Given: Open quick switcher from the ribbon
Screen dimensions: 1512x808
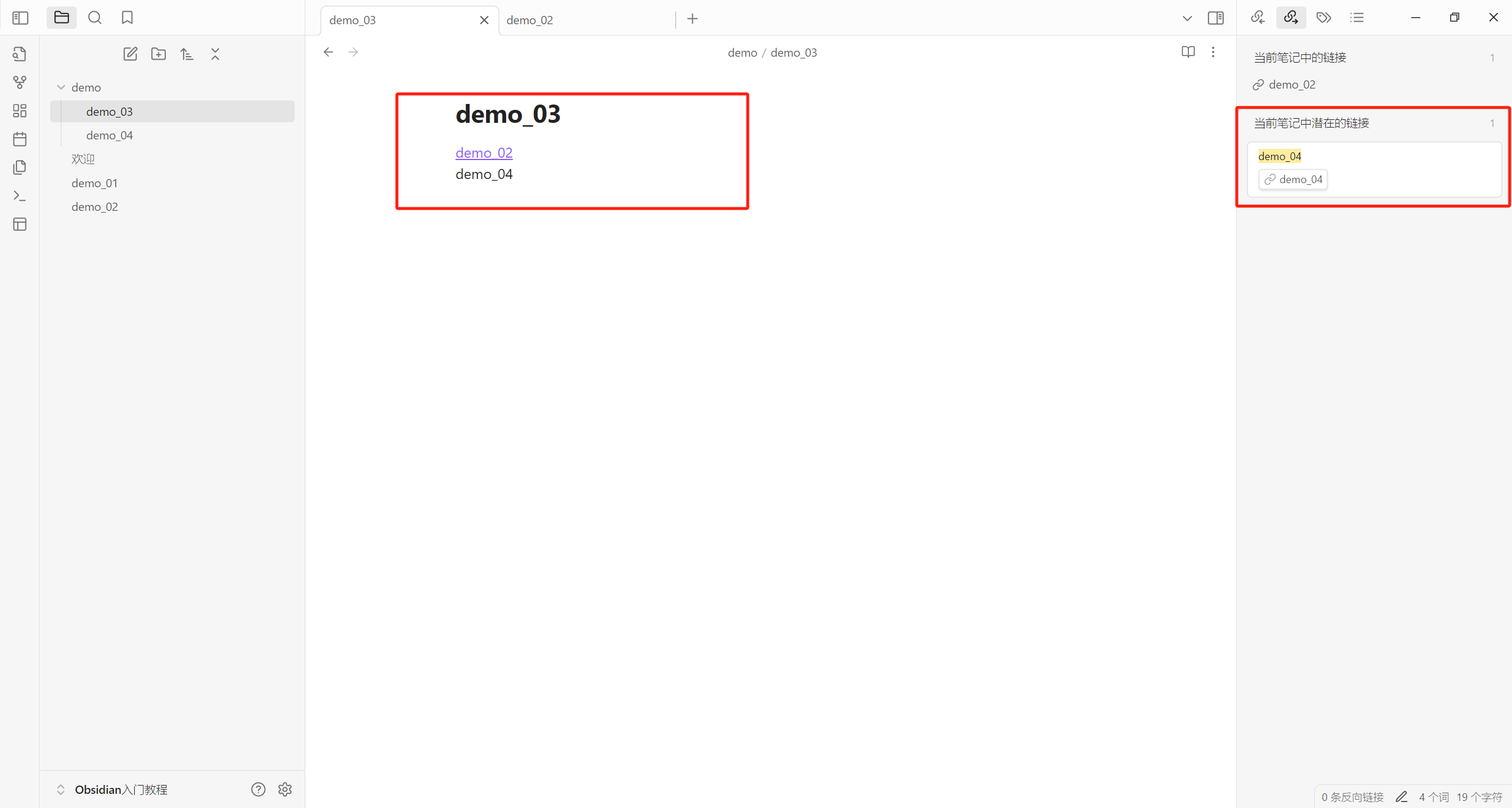Looking at the screenshot, I should [x=19, y=54].
